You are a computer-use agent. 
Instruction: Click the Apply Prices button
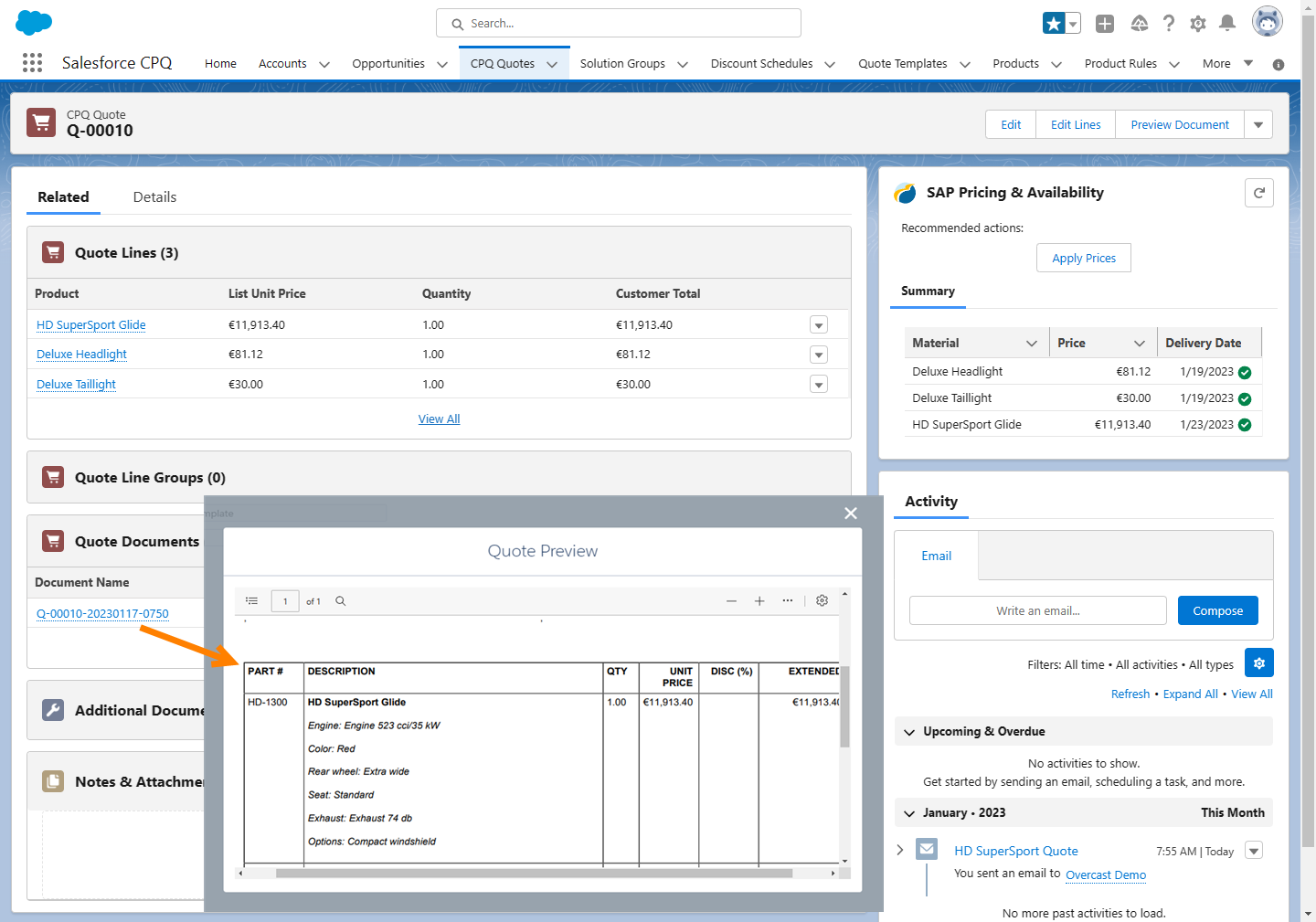click(x=1084, y=259)
